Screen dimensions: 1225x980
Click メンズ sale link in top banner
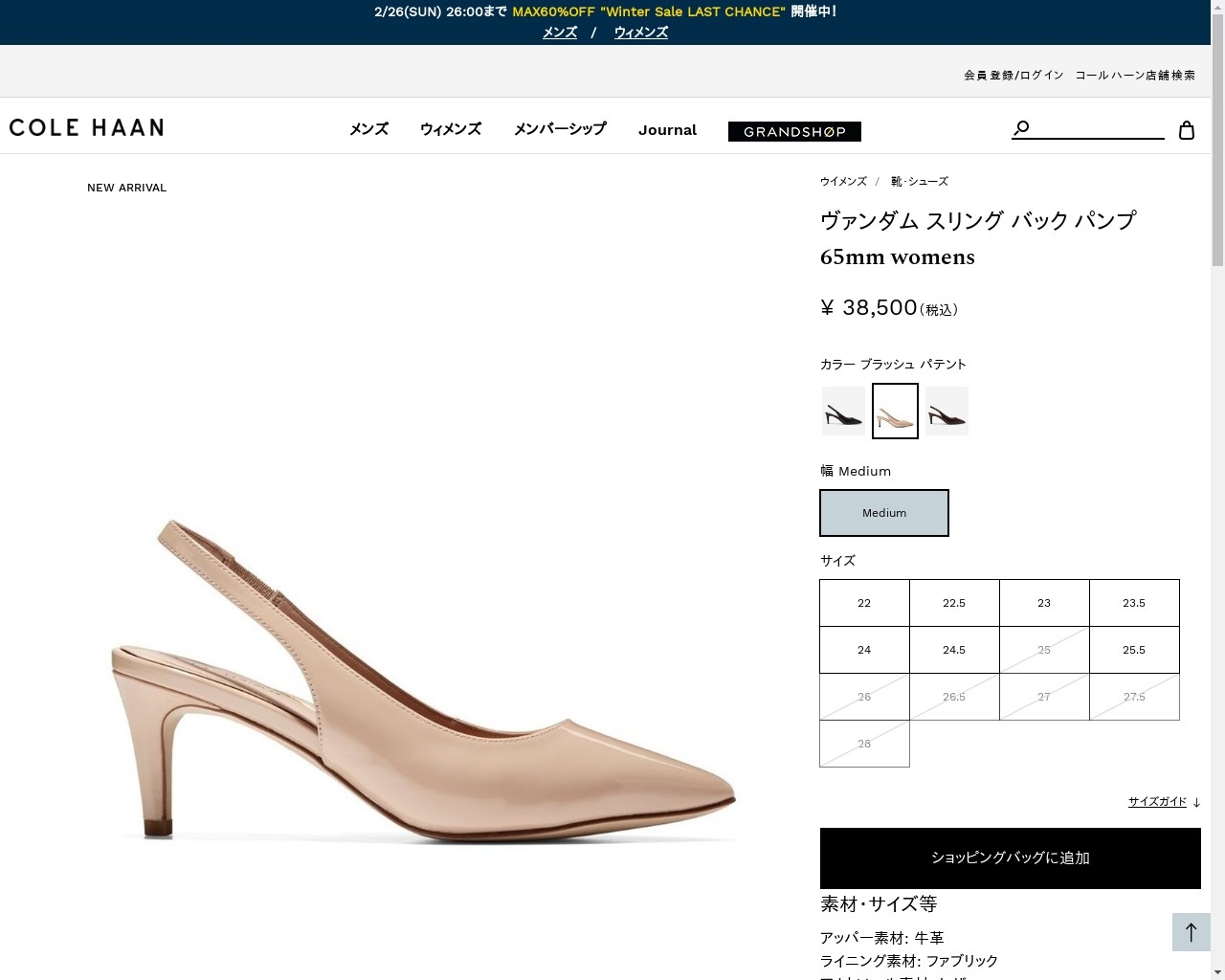560,33
